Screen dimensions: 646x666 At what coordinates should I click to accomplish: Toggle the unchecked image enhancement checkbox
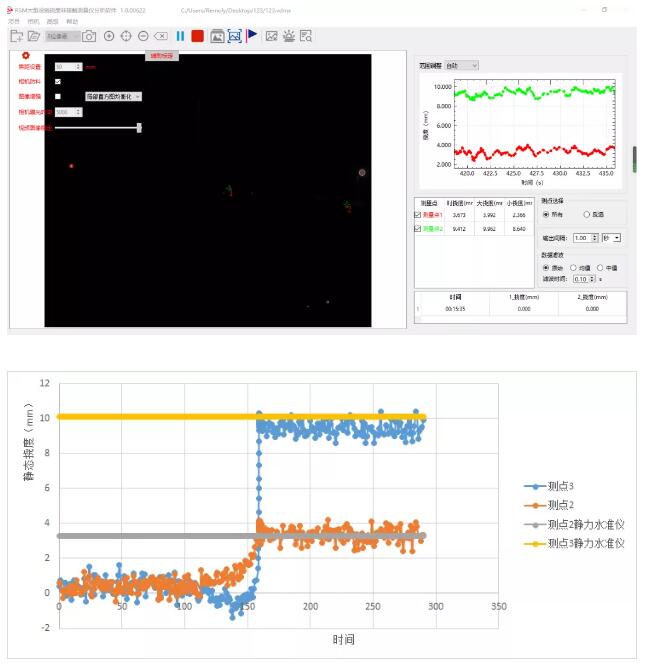(58, 96)
